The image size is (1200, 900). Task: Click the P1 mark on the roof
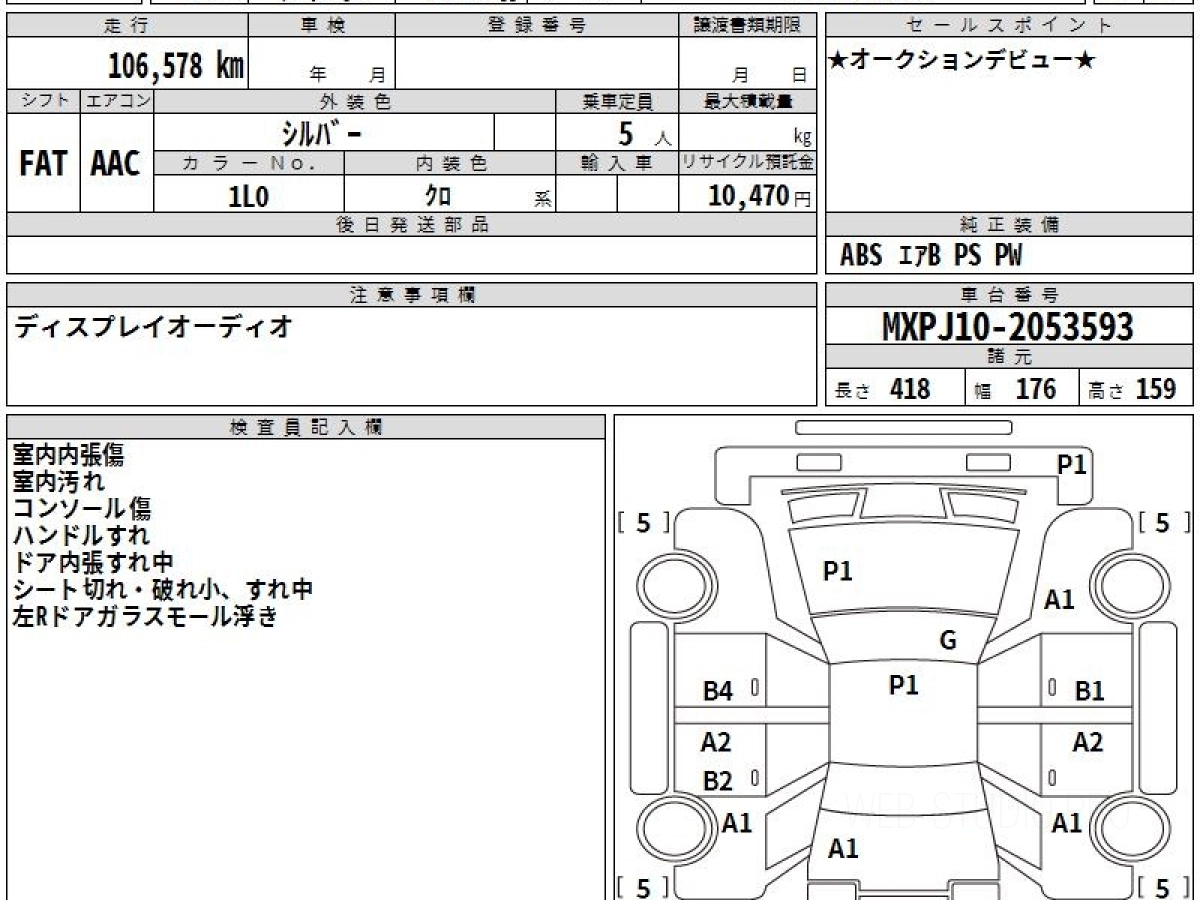coord(903,685)
